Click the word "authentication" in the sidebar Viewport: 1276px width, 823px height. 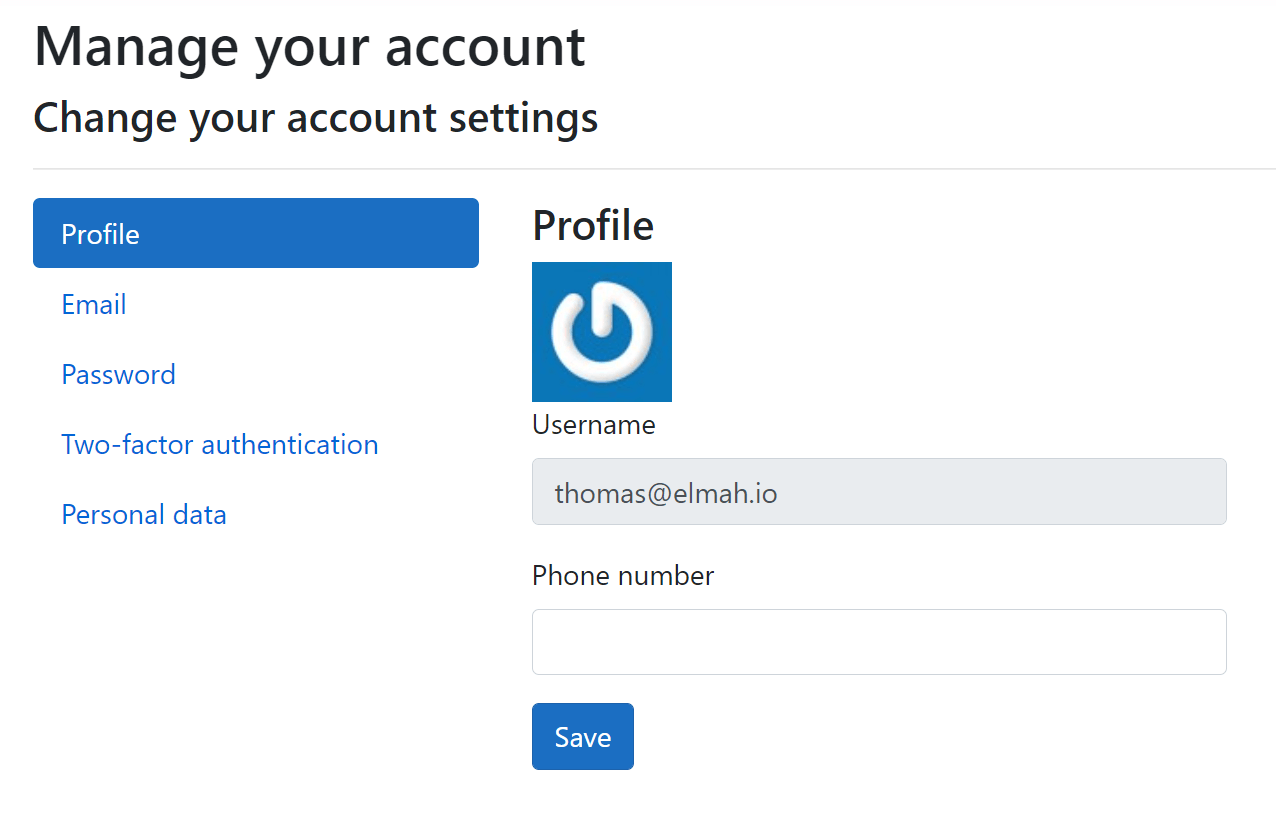click(x=290, y=444)
